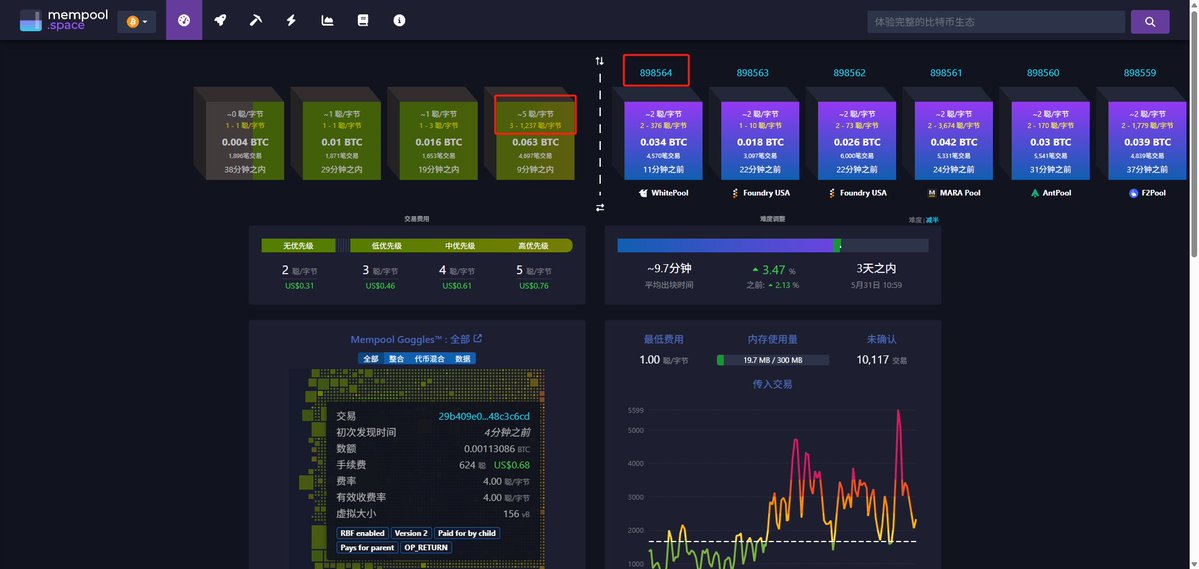Viewport: 1199px width, 569px height.
Task: Select pending mempool block with 0.004 BTC
Action: (x=245, y=141)
